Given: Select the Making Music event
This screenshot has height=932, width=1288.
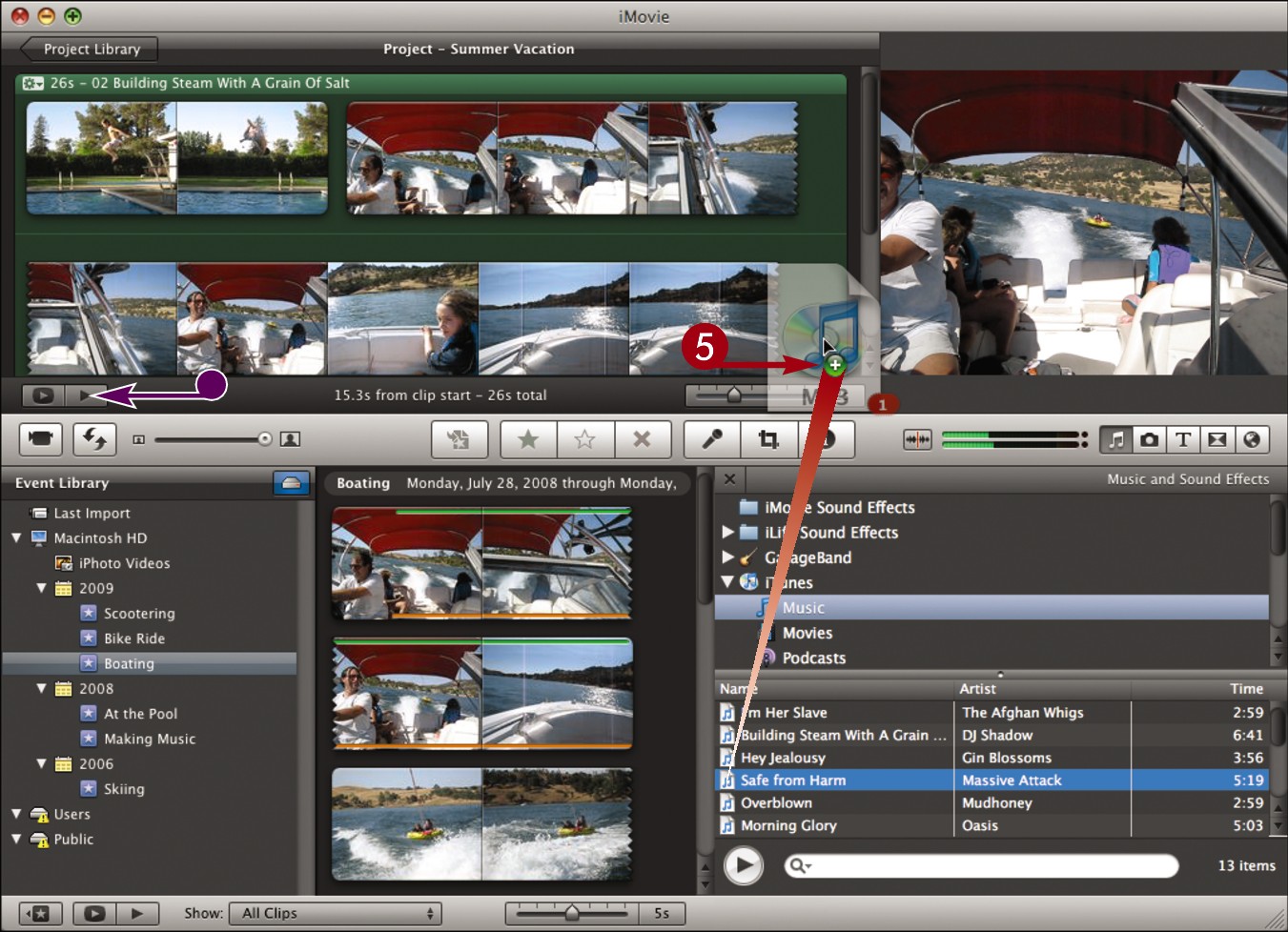Looking at the screenshot, I should tap(150, 739).
